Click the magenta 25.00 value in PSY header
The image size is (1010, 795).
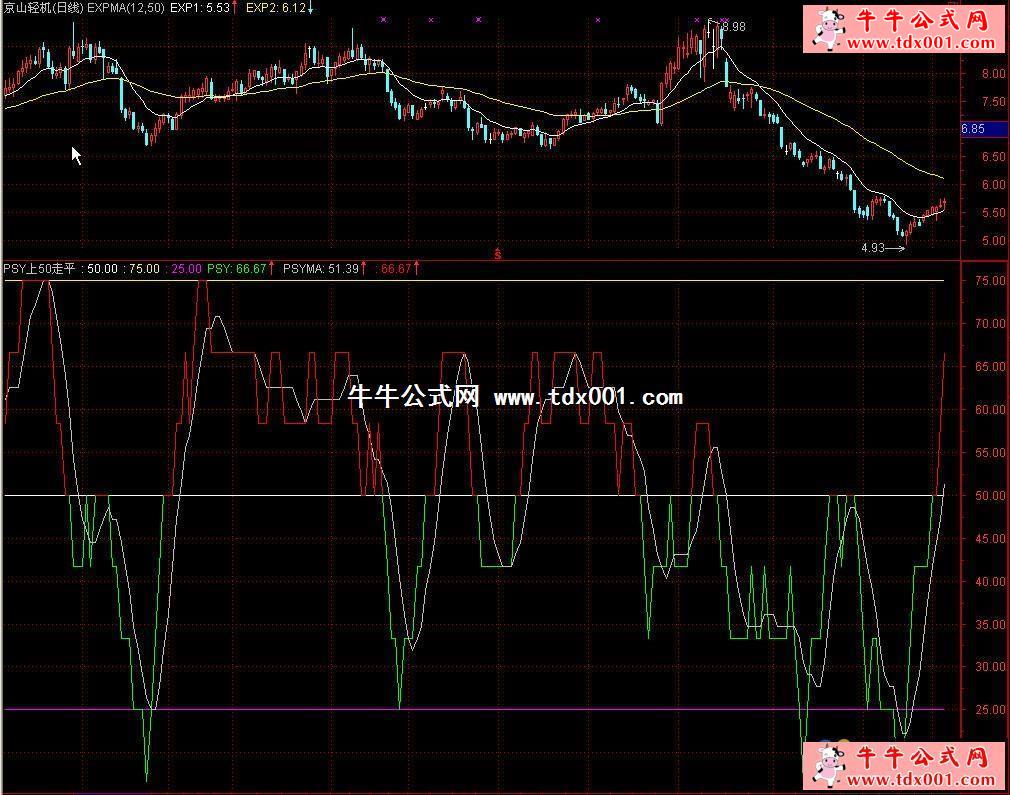[x=187, y=268]
